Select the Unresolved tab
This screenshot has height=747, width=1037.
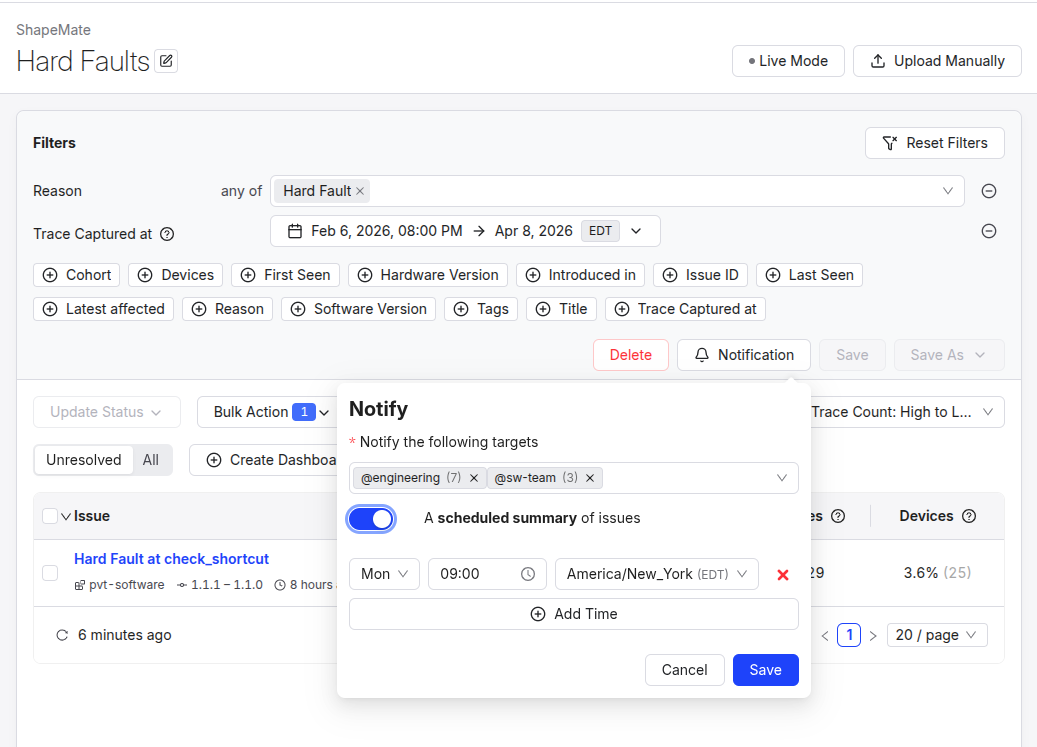84,460
